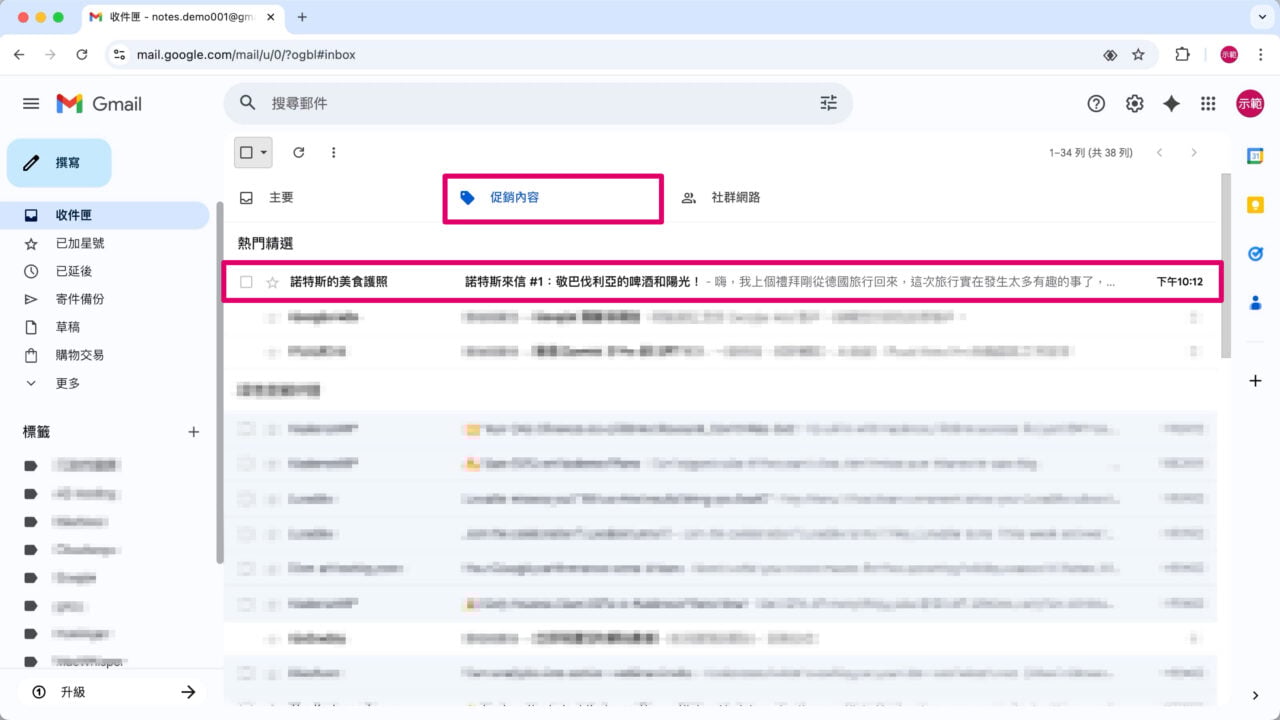Image resolution: width=1280 pixels, height=720 pixels.
Task: Click the 撰寫 compose button
Action: pyautogui.click(x=58, y=162)
